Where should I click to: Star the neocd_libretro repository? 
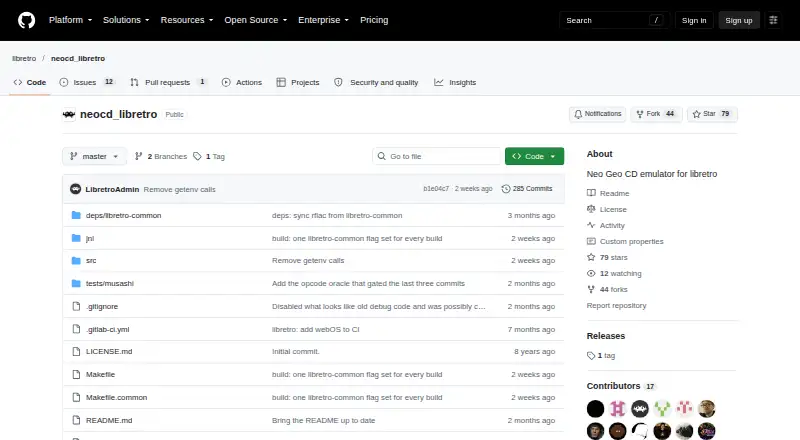point(712,114)
